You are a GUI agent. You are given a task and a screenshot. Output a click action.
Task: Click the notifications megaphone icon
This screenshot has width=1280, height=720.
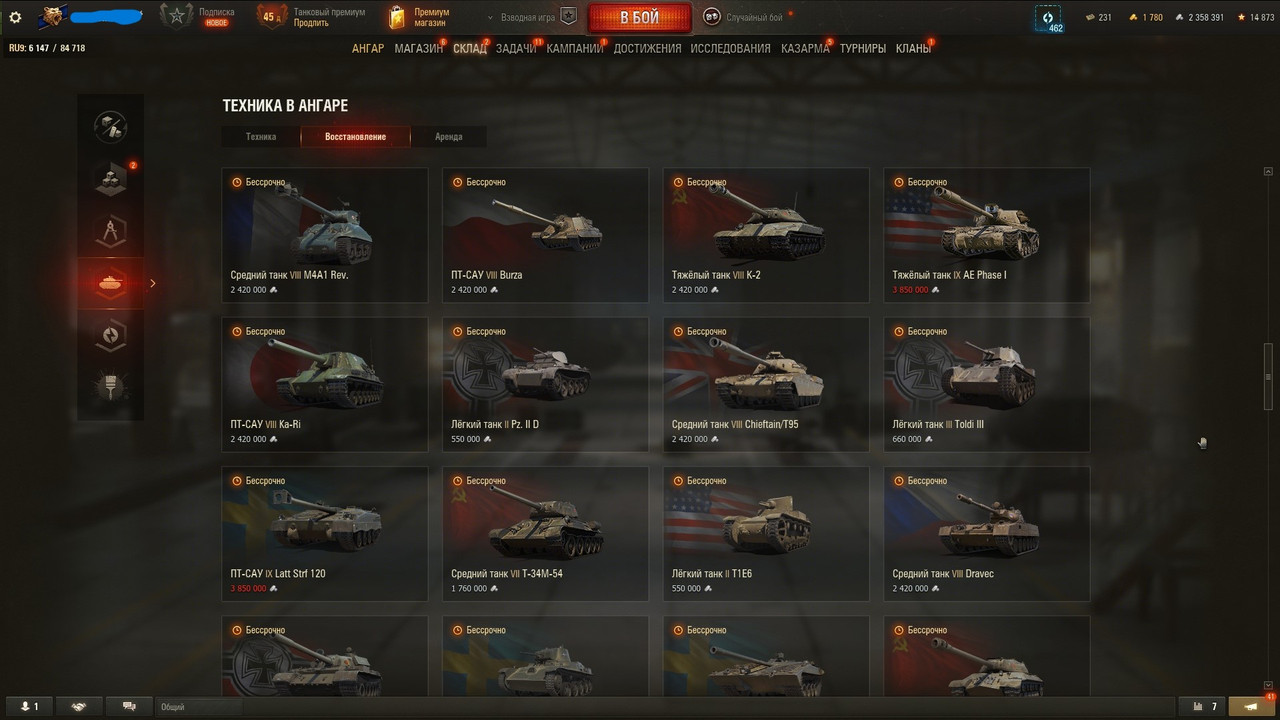pos(1251,706)
